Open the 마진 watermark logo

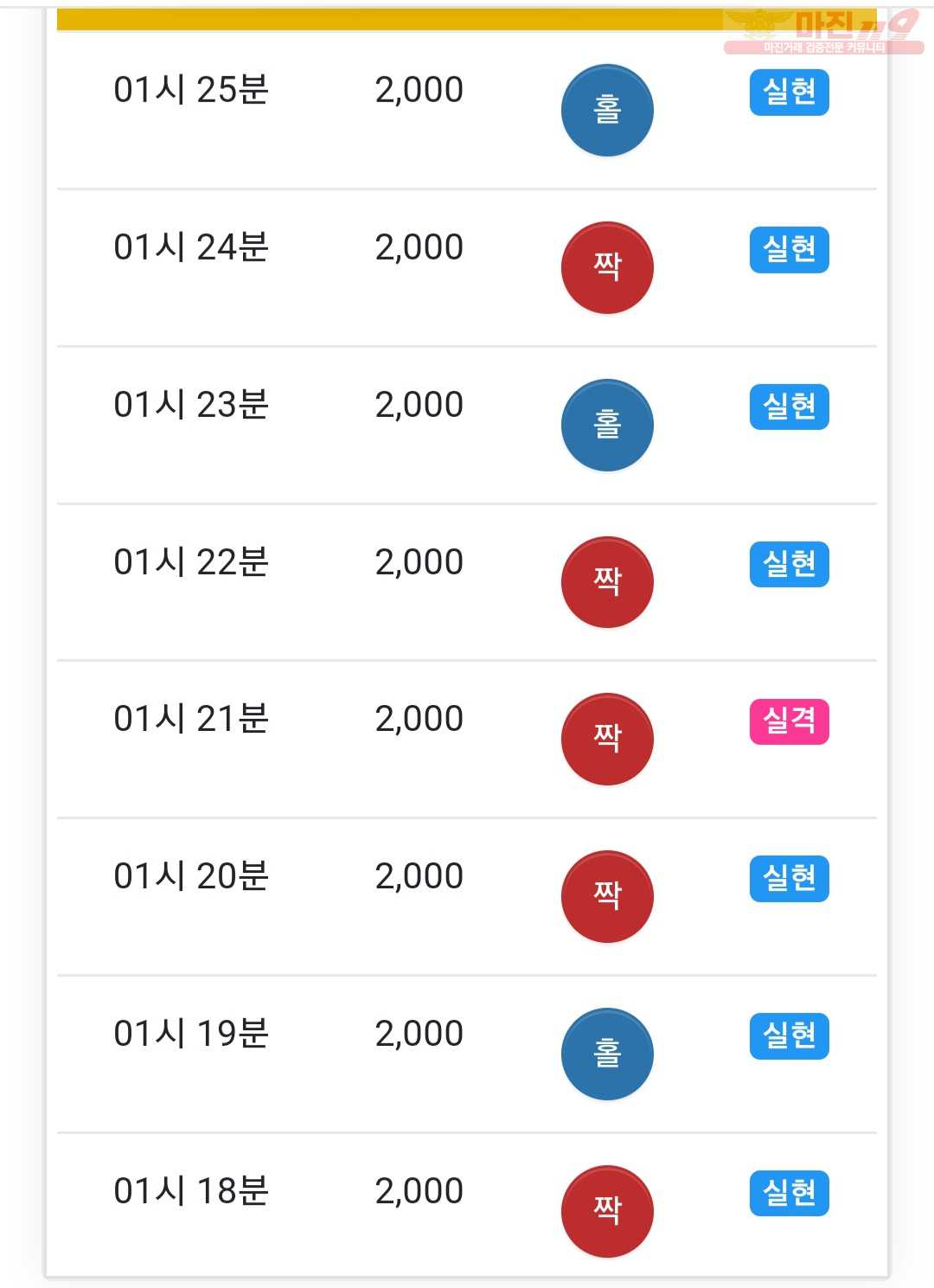click(823, 31)
